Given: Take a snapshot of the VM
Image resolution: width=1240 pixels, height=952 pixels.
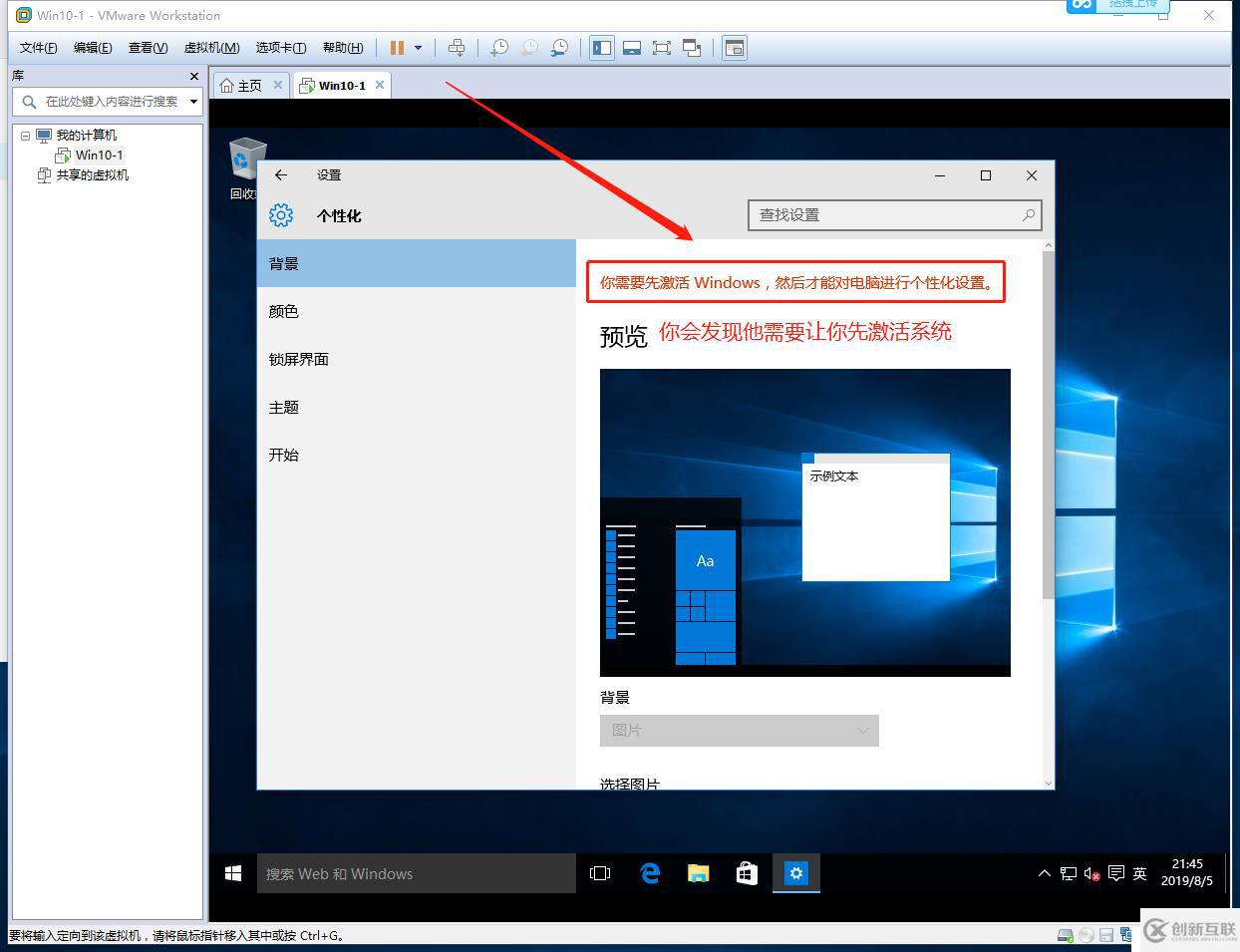Looking at the screenshot, I should [x=498, y=47].
